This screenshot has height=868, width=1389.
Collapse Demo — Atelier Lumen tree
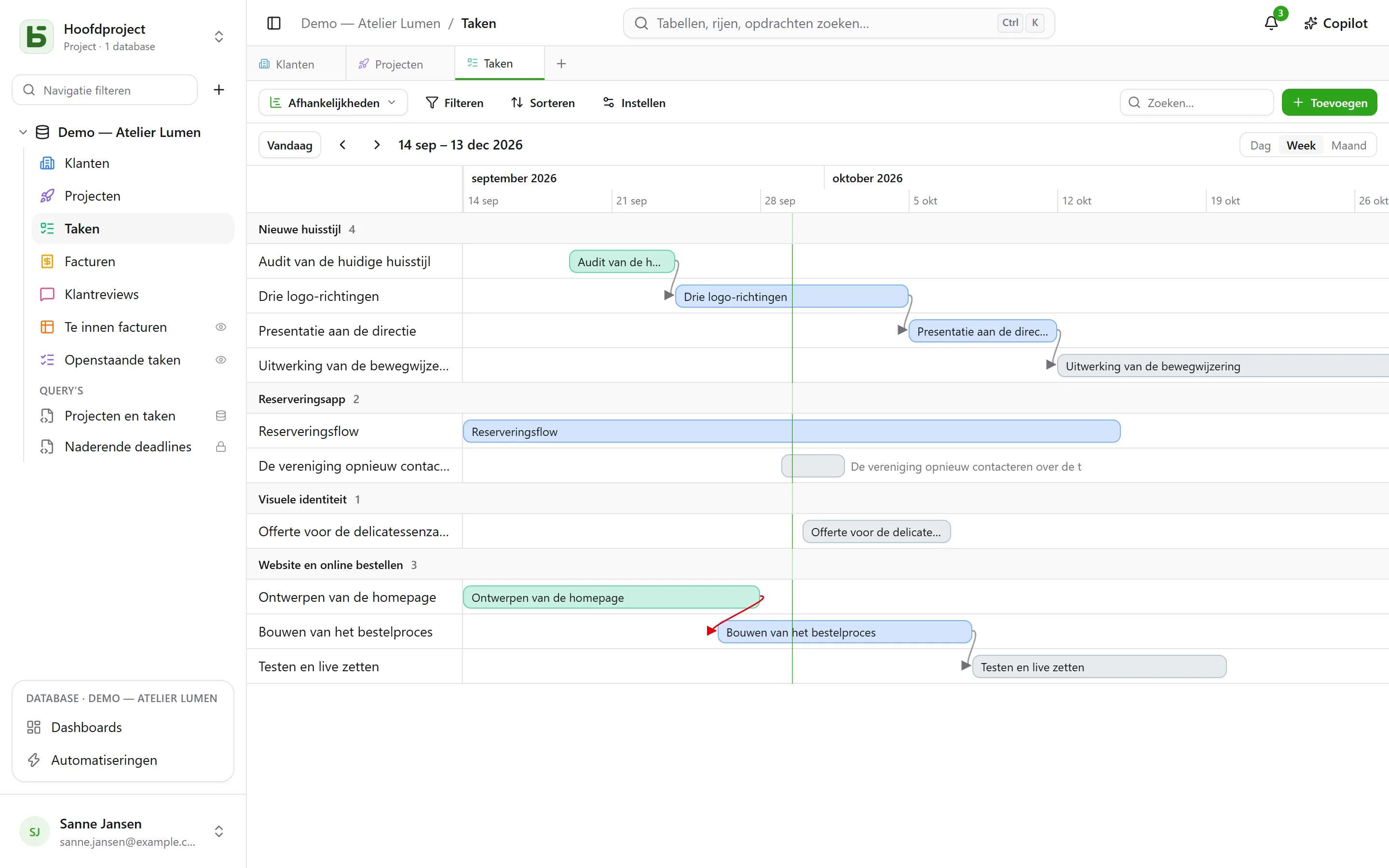23,132
